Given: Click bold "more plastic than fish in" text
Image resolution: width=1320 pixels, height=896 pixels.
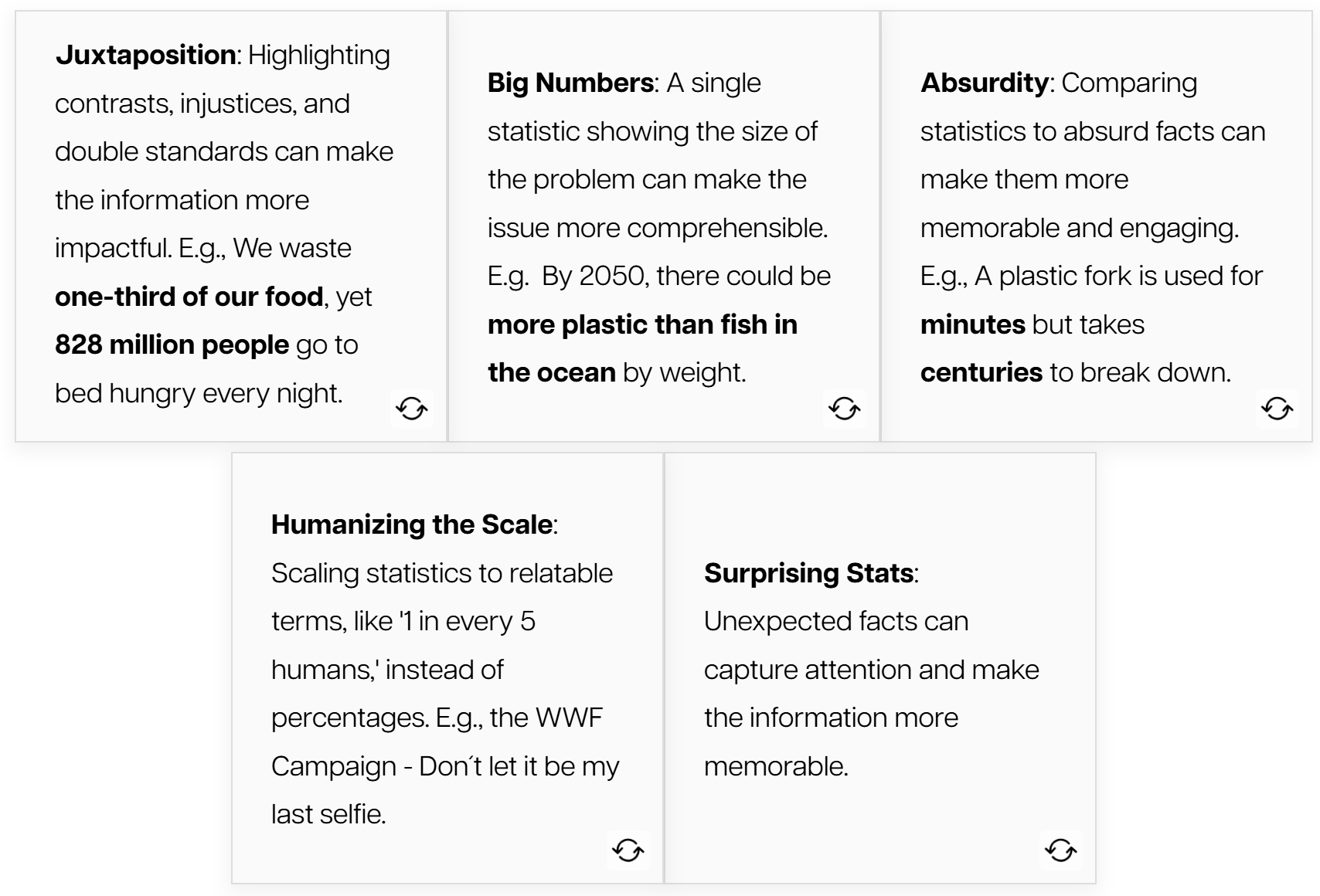Looking at the screenshot, I should pos(642,324).
